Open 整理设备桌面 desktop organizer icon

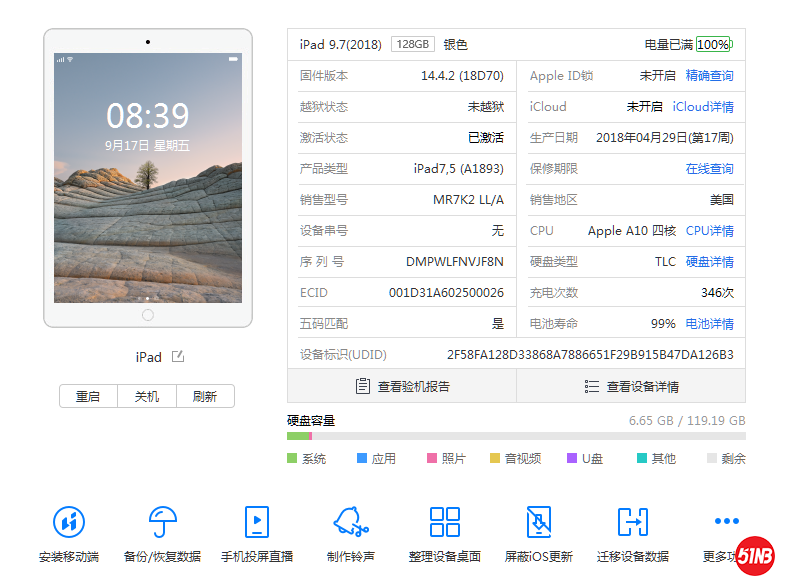pyautogui.click(x=445, y=522)
